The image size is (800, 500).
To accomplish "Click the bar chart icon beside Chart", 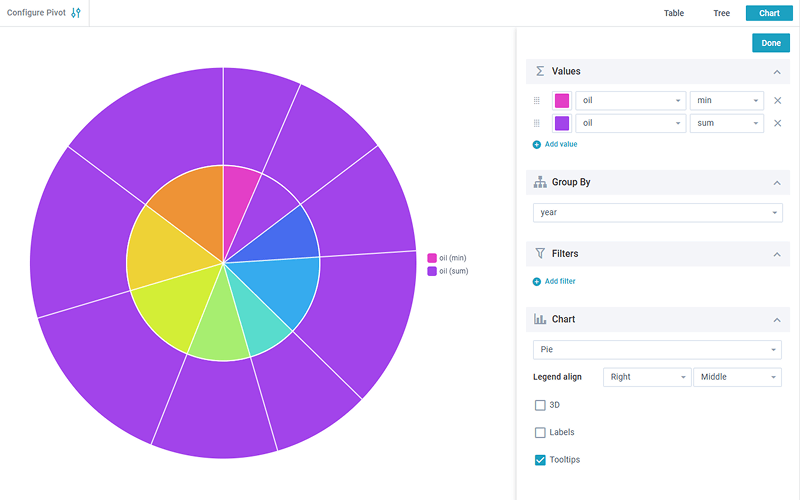I will [540, 319].
